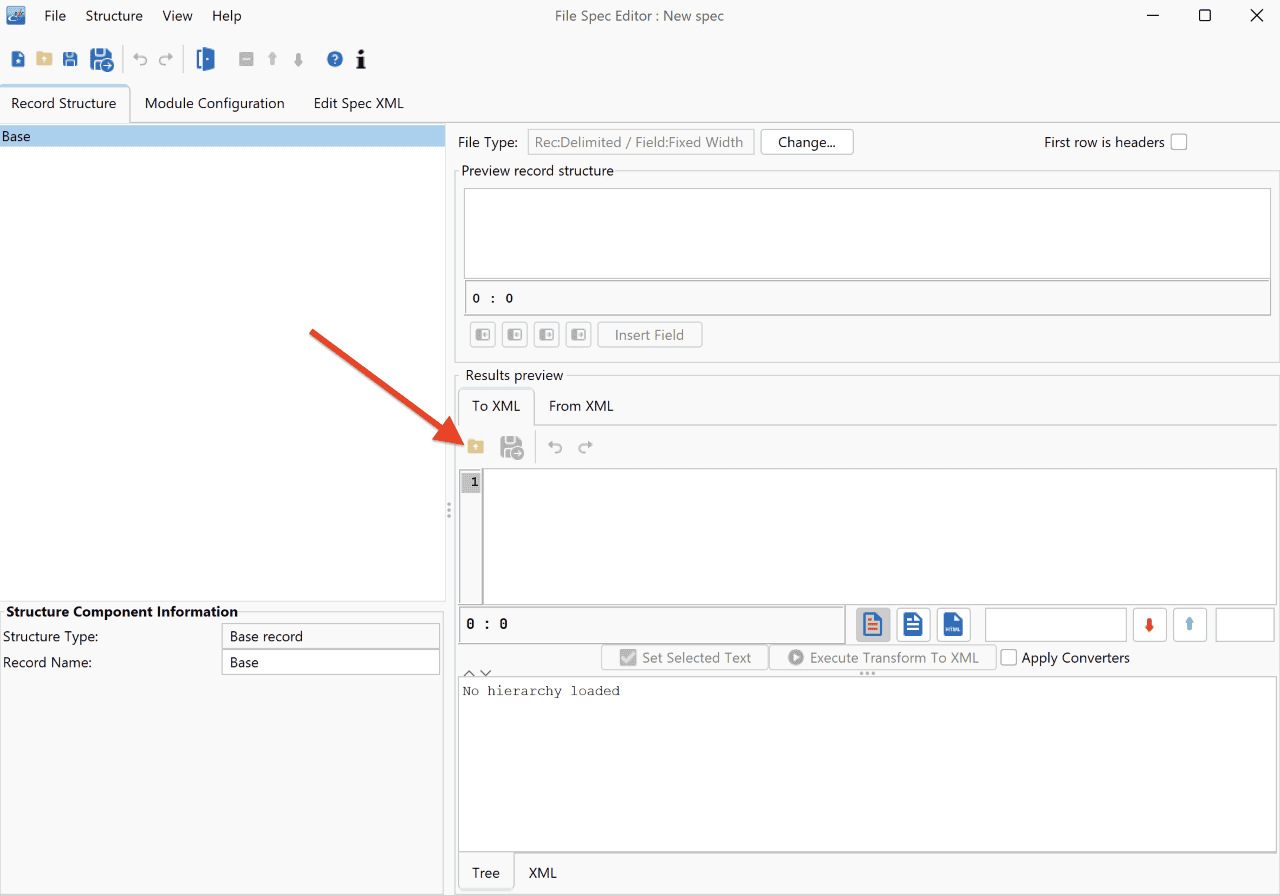Click the third field icon button left of Insert Field
Screen dimensions: 1280x895
click(x=547, y=335)
